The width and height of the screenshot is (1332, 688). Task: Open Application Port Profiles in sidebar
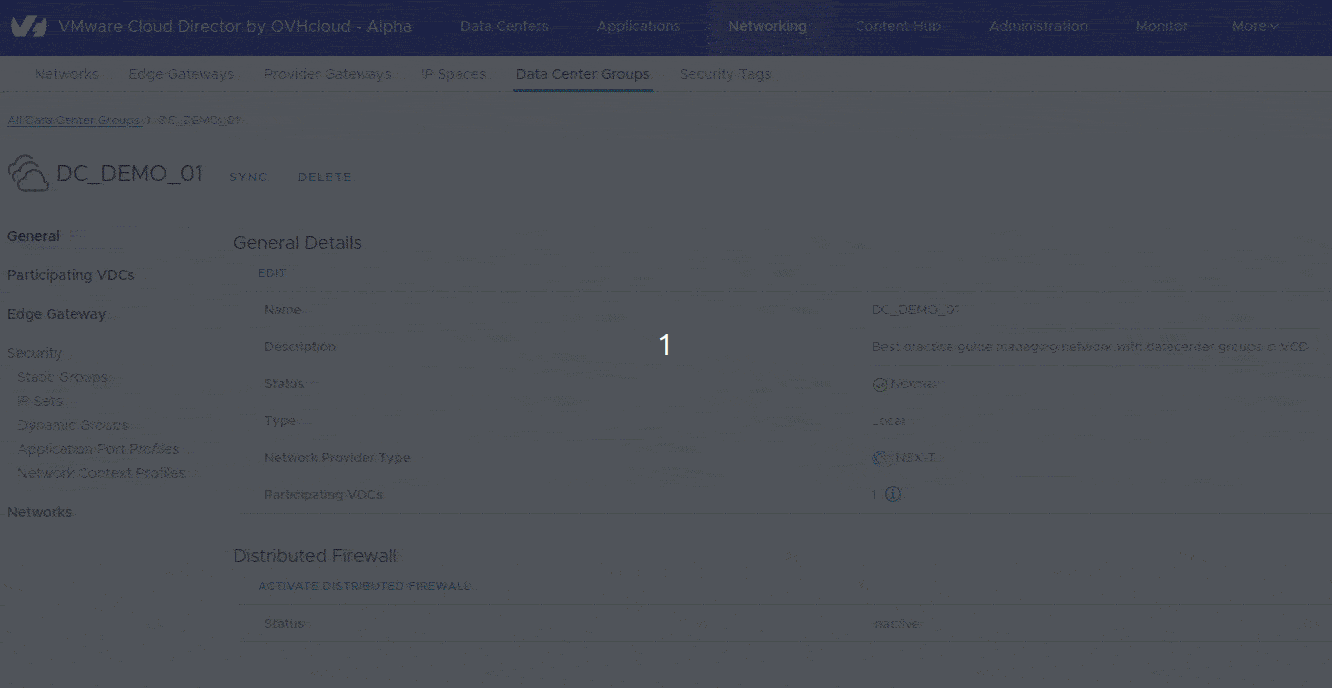pyautogui.click(x=98, y=449)
